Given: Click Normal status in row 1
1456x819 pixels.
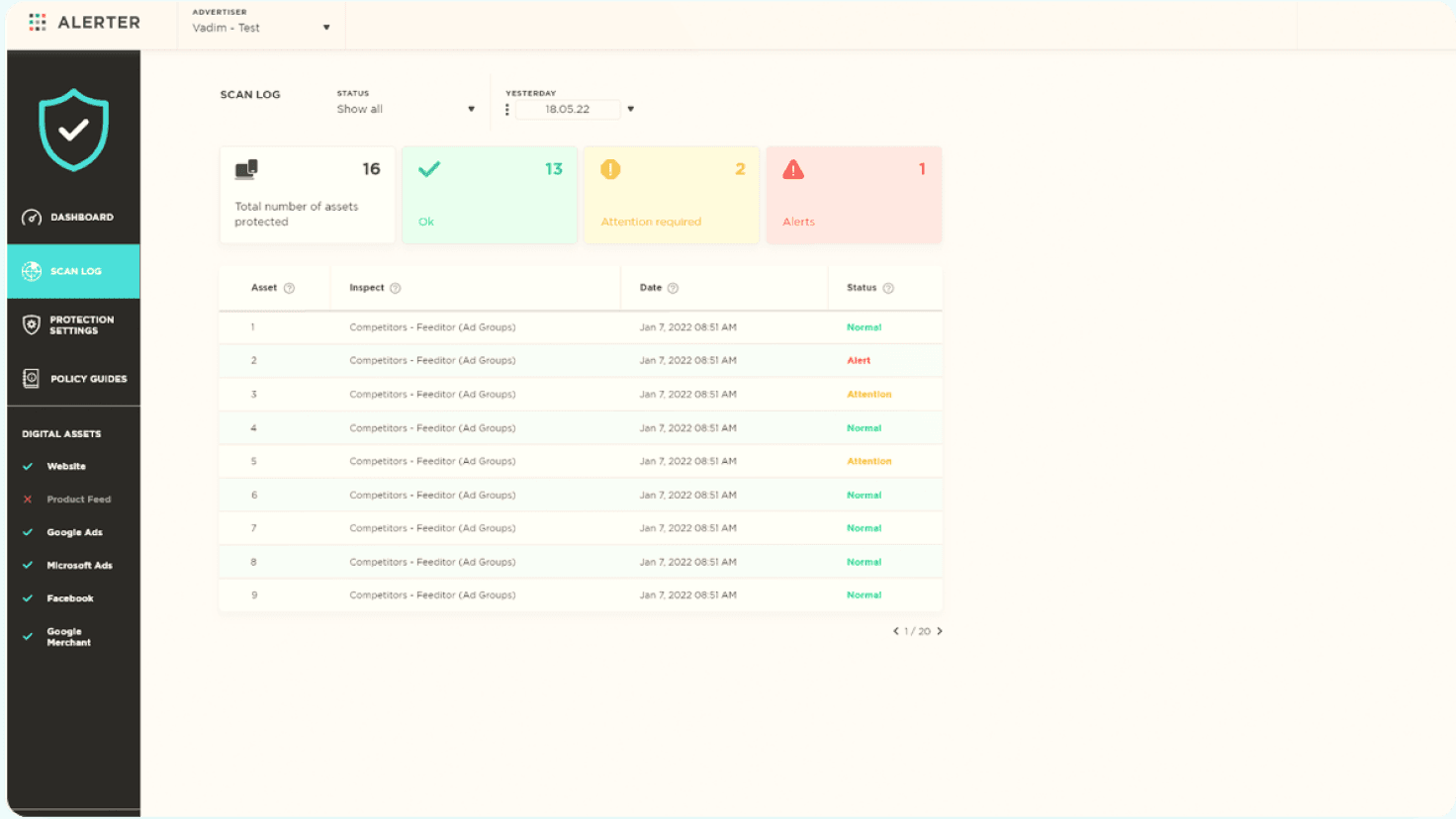Looking at the screenshot, I should click(864, 327).
